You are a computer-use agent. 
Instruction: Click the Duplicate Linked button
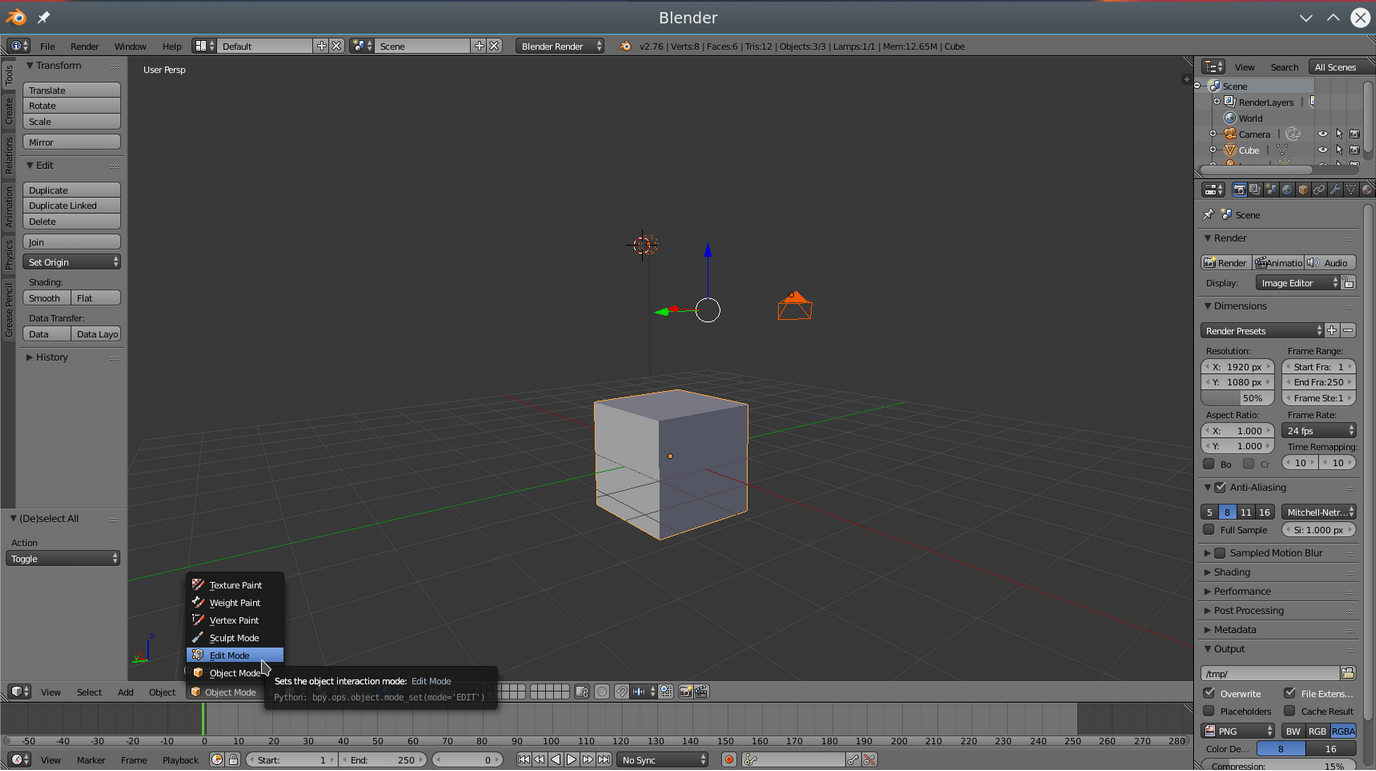click(72, 206)
